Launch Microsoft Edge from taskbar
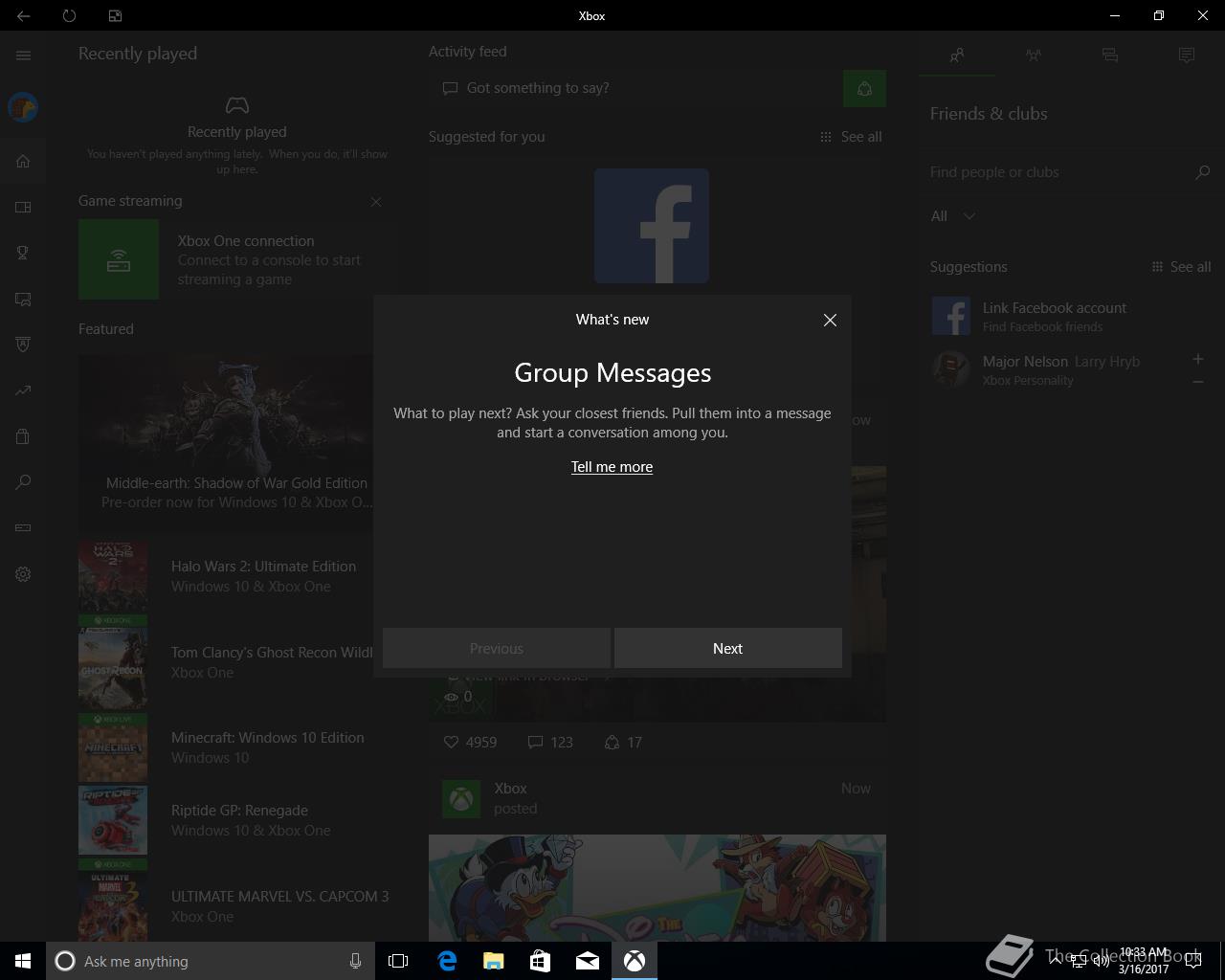The width and height of the screenshot is (1225, 980). click(x=447, y=961)
